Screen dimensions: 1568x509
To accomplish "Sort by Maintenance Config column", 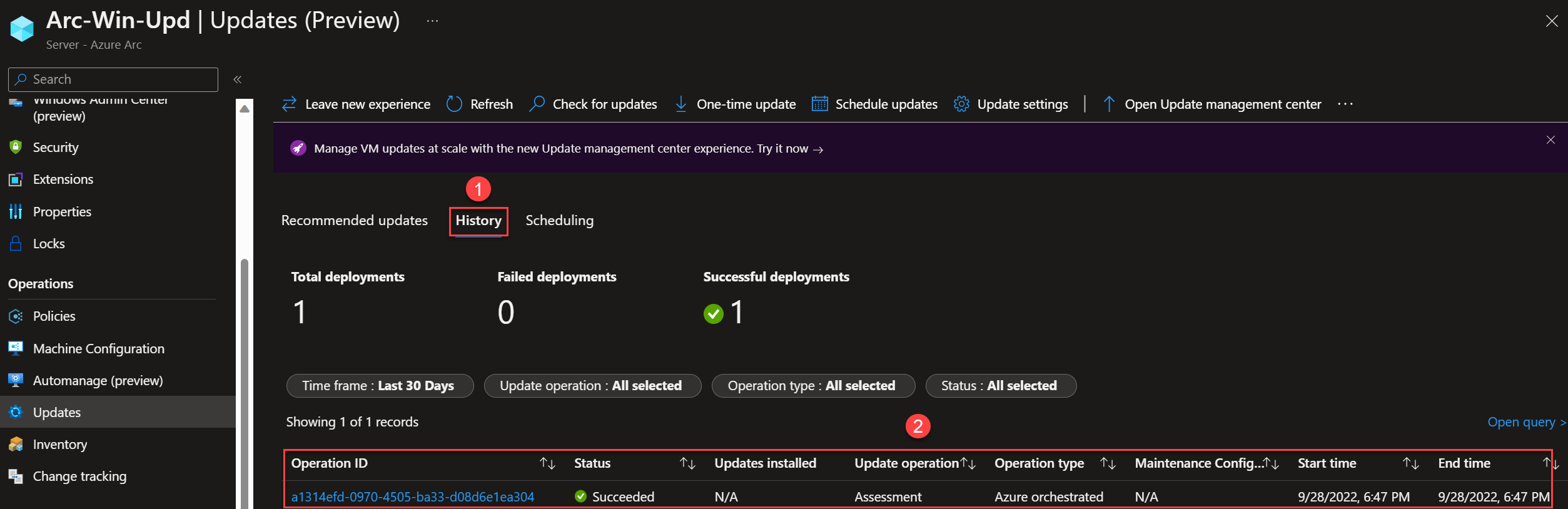I will point(1271,463).
